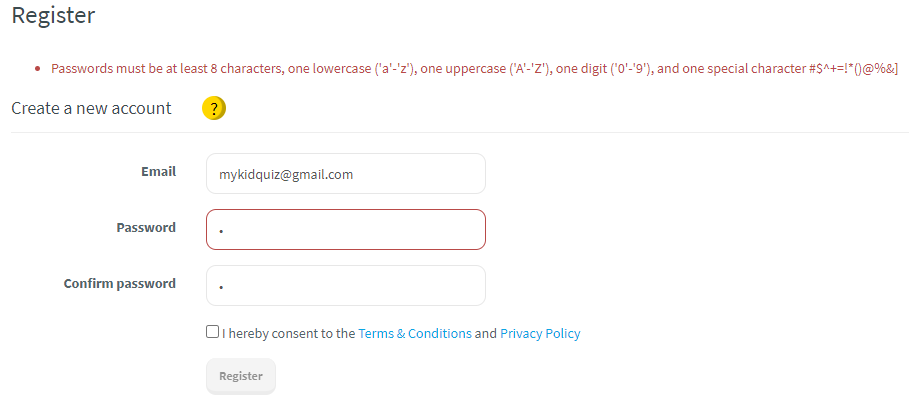The height and width of the screenshot is (405, 909).
Task: Open the Privacy Policy link
Action: [540, 333]
